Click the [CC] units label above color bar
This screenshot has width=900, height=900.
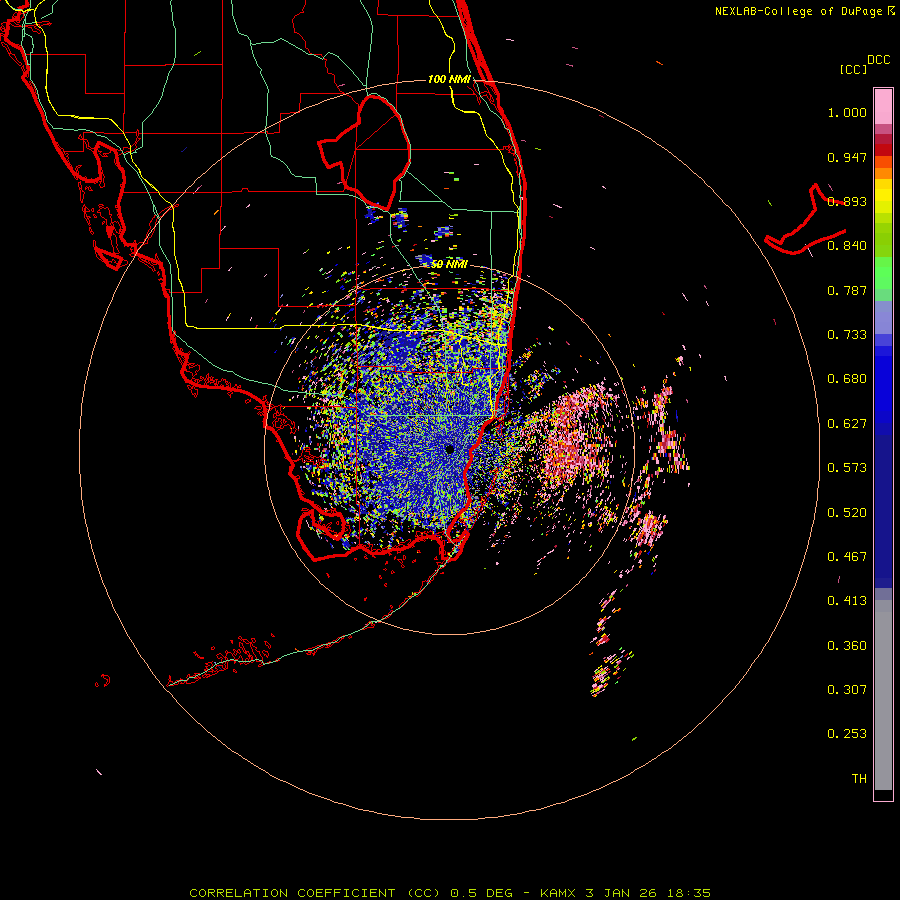(x=853, y=69)
